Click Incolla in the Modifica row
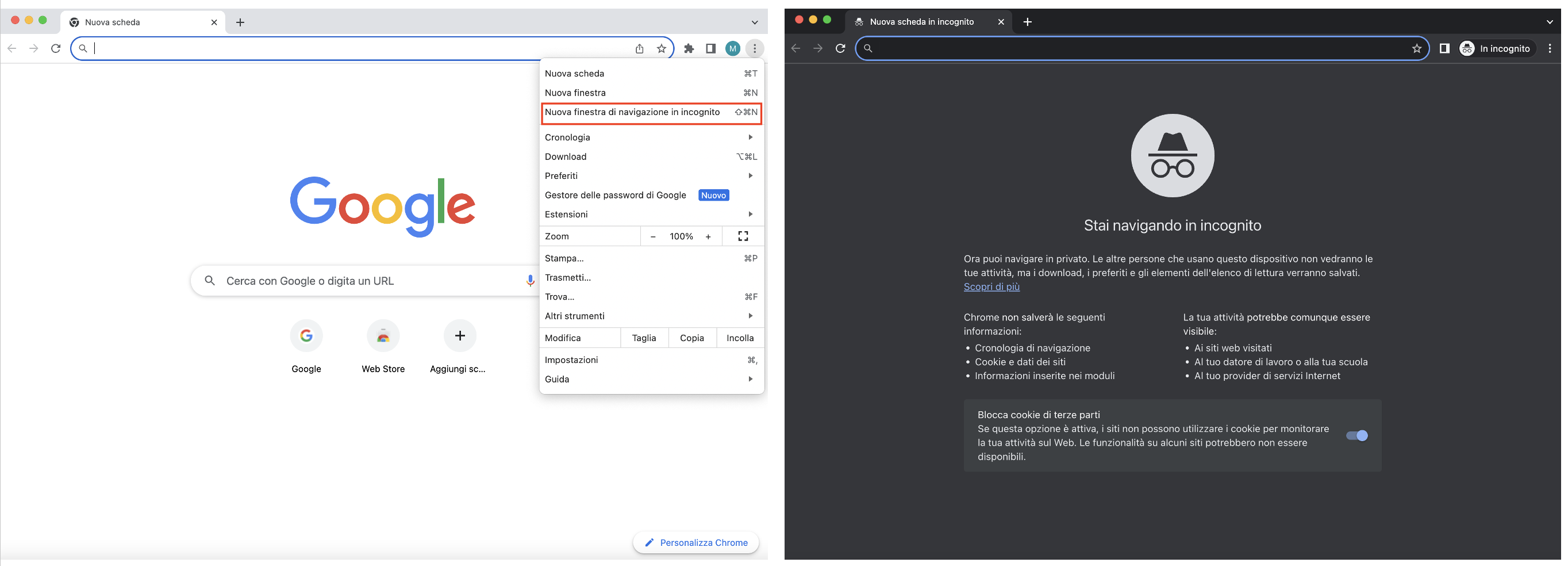The image size is (1568, 566). click(x=740, y=338)
